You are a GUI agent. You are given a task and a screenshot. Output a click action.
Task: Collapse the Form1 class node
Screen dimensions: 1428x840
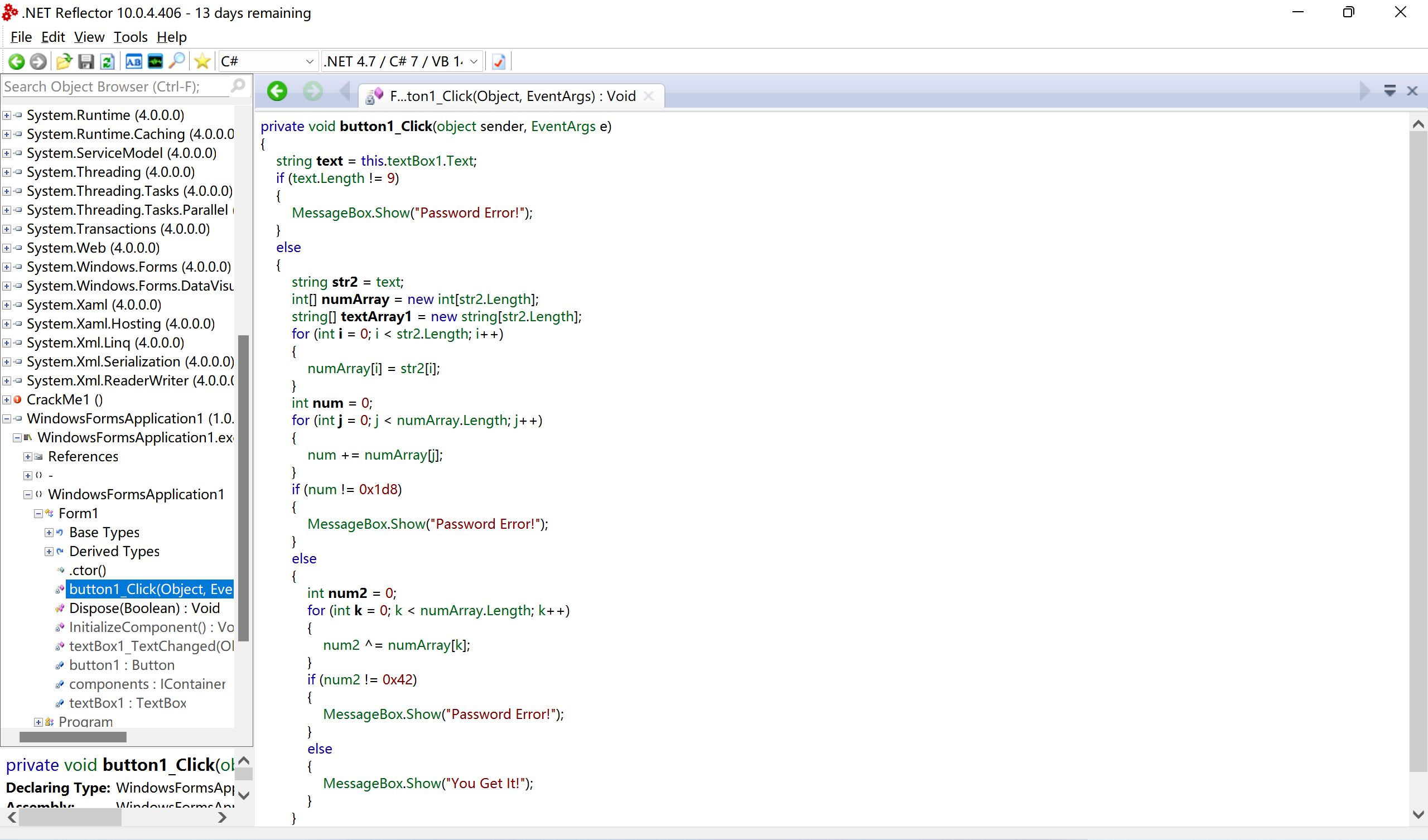click(x=38, y=514)
